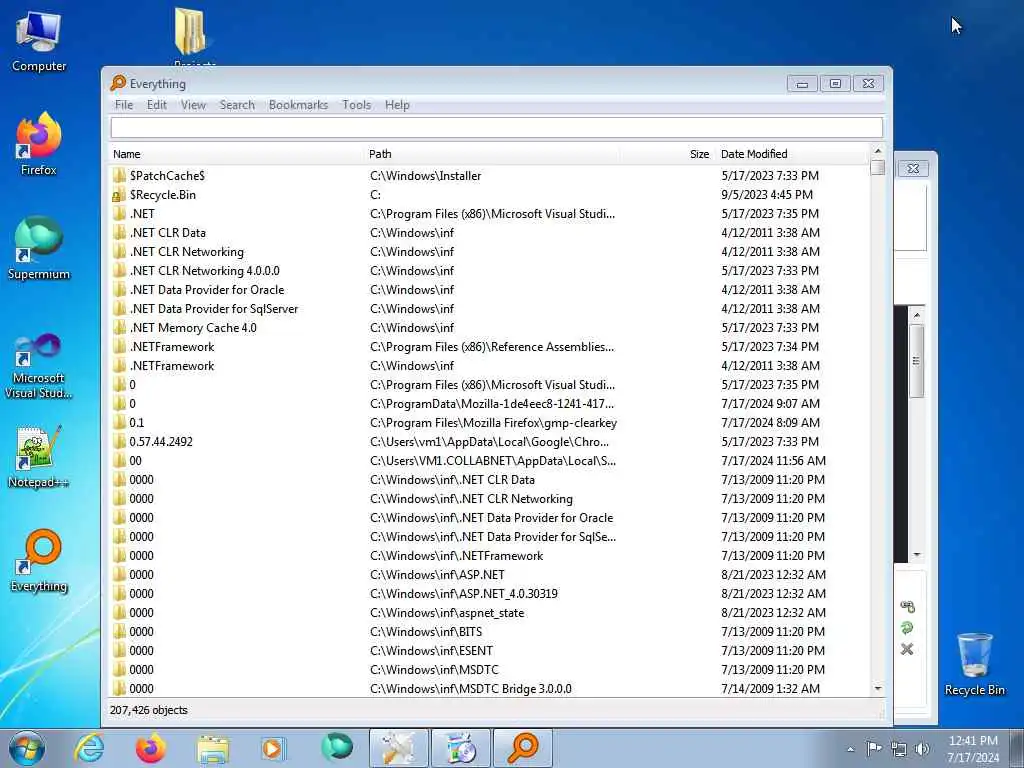Image resolution: width=1024 pixels, height=768 pixels.
Task: Select 0000 folder in aspnet_state path
Action: [490, 613]
